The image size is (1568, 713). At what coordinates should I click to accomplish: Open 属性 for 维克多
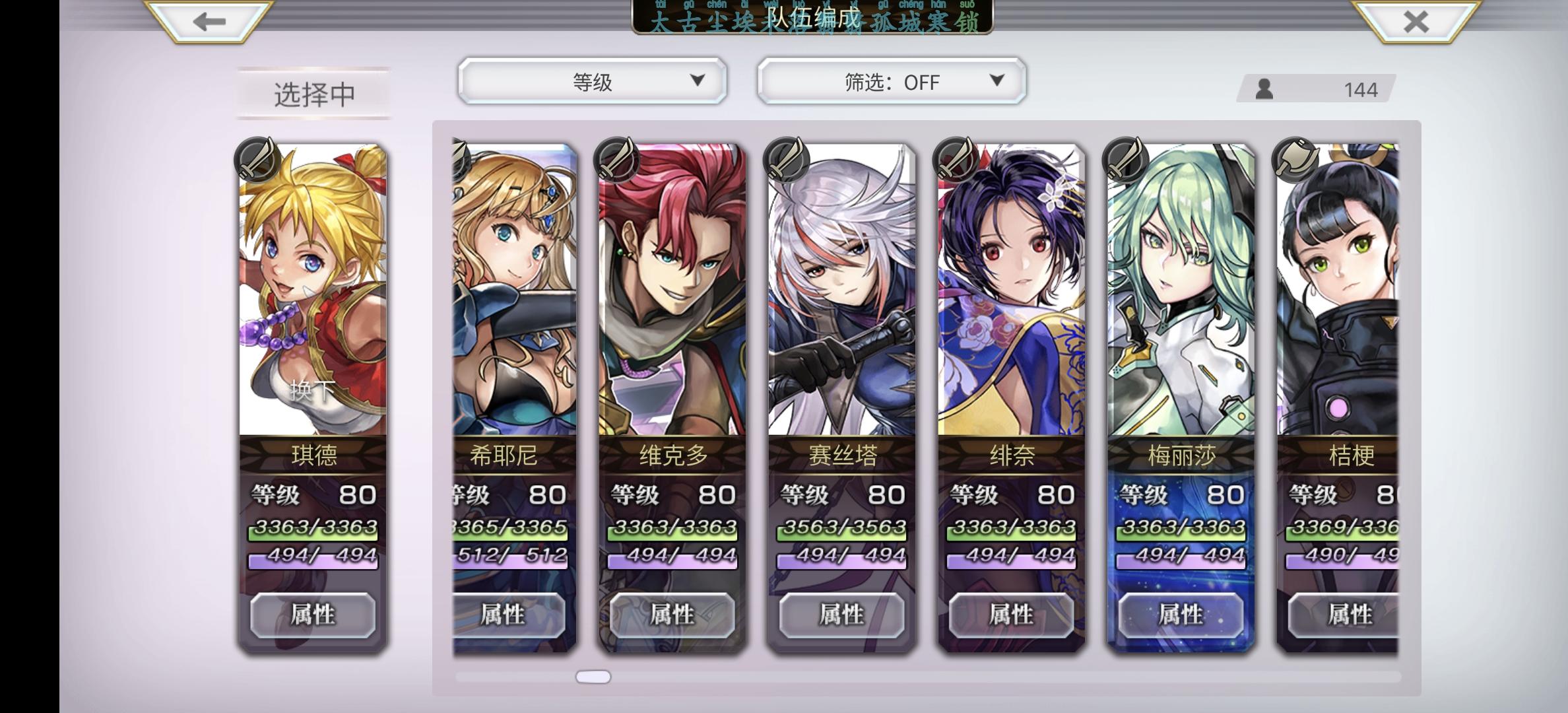click(672, 615)
